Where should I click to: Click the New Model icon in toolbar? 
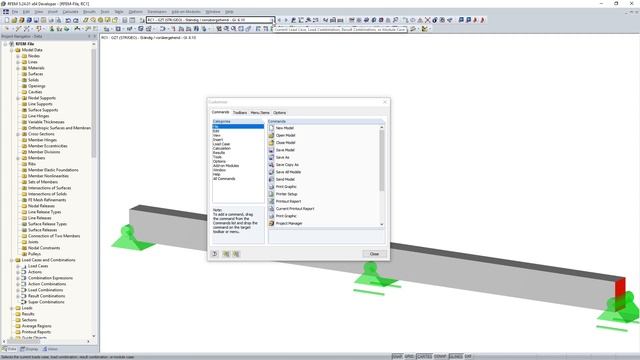pos(7,20)
